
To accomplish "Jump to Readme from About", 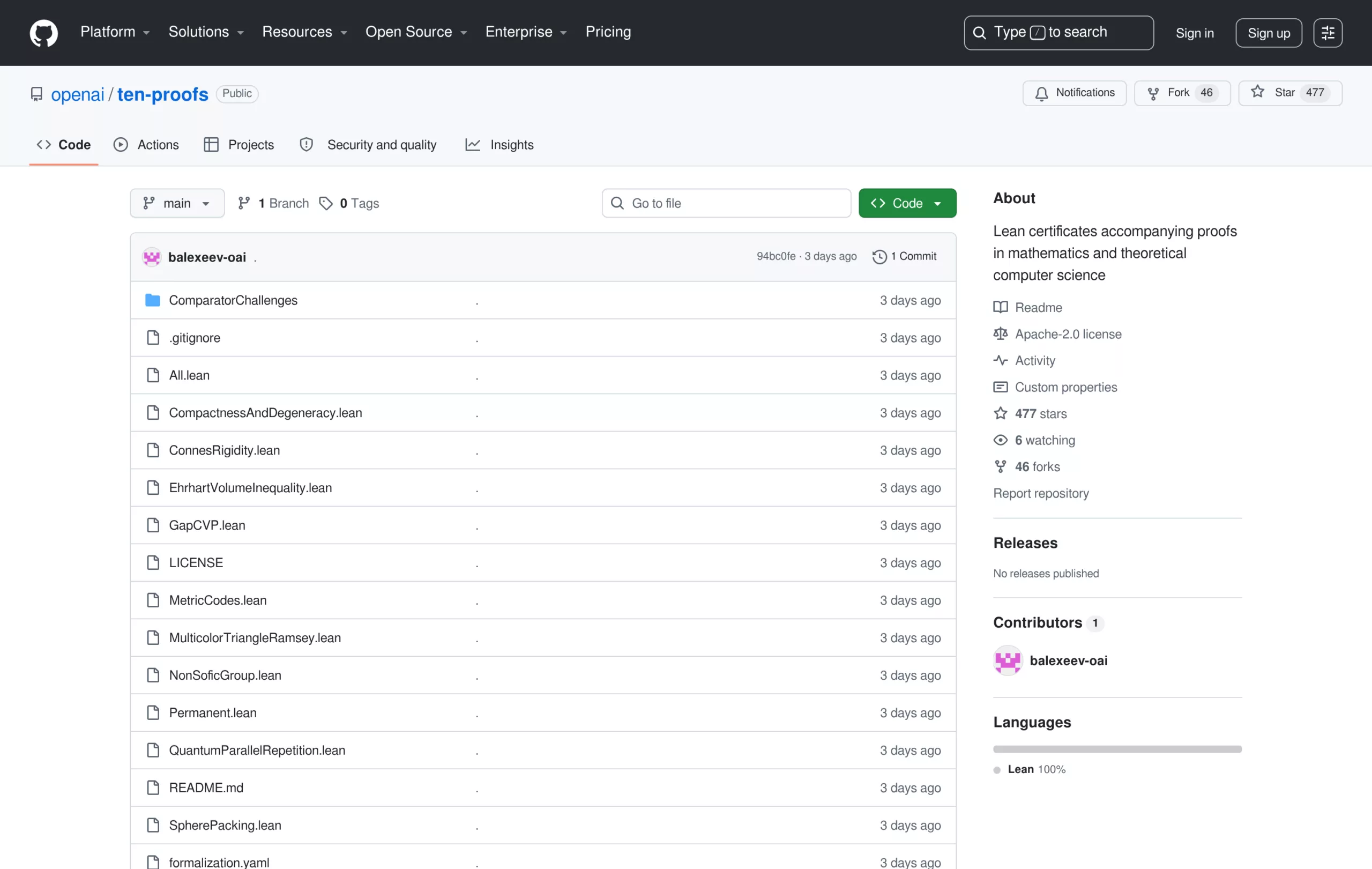I will point(1028,308).
